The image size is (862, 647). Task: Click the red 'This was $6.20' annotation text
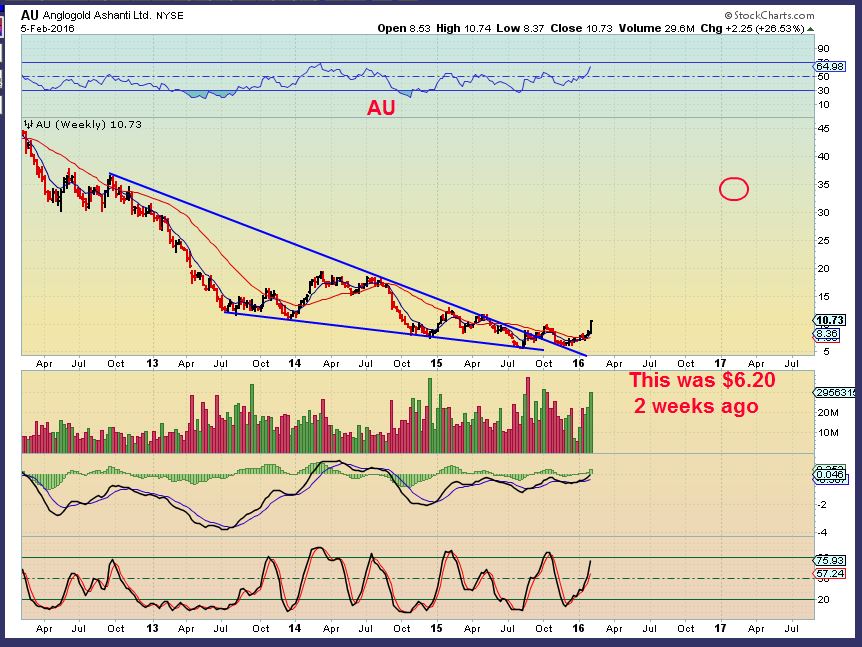pyautogui.click(x=702, y=380)
